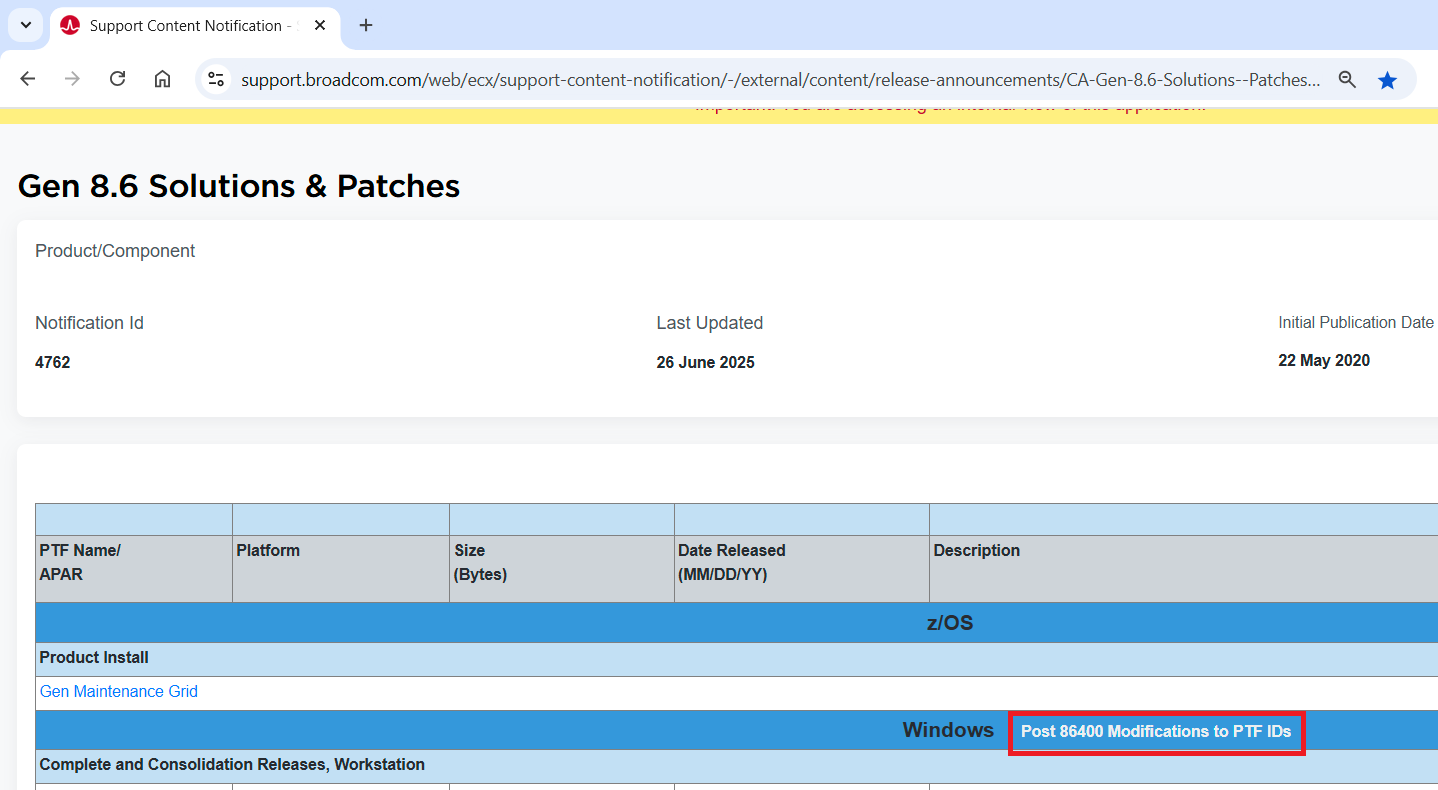Click the Last Updated label
Viewport: 1438px width, 790px height.
coord(709,323)
